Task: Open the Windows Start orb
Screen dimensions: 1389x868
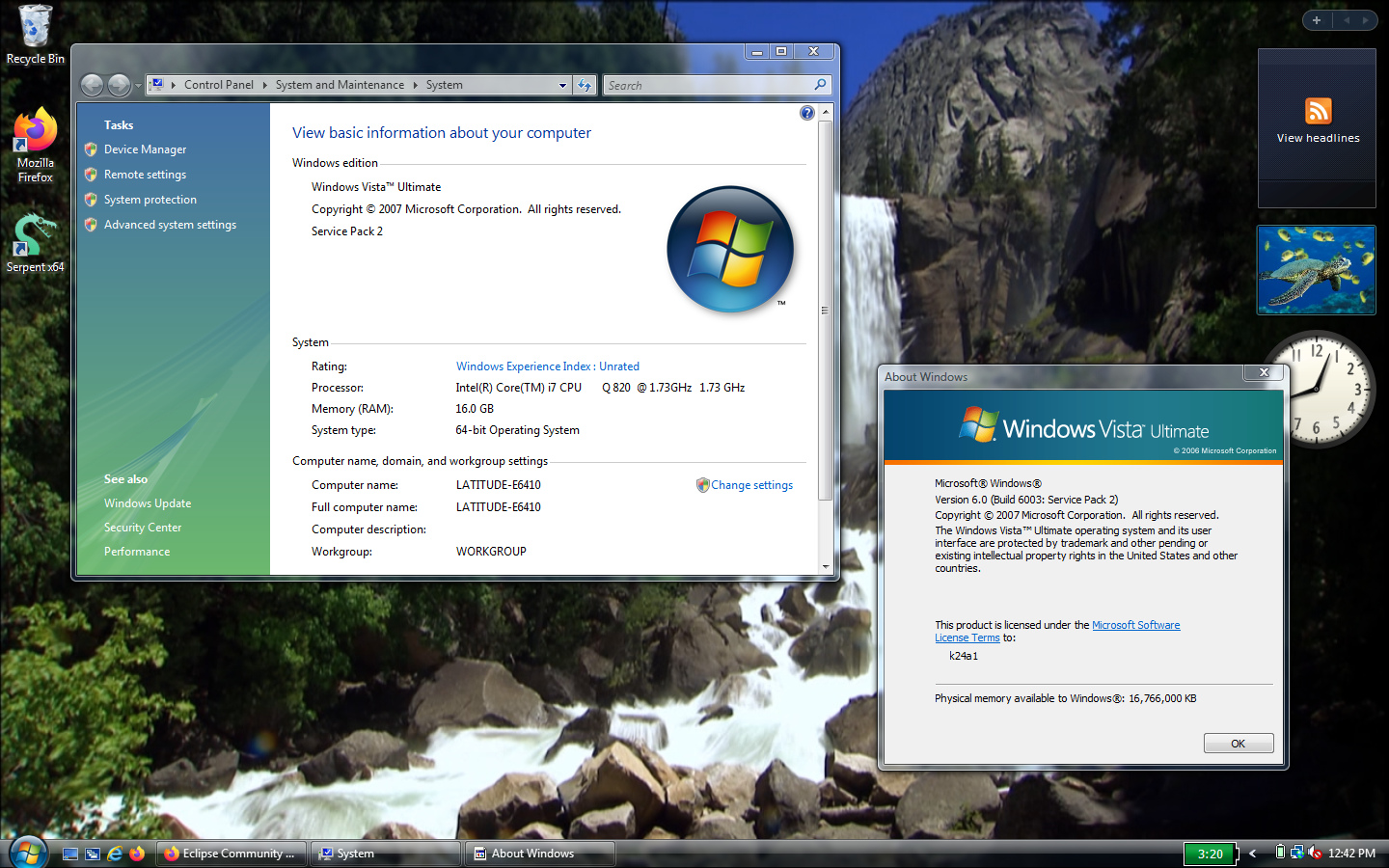Action: 28,853
